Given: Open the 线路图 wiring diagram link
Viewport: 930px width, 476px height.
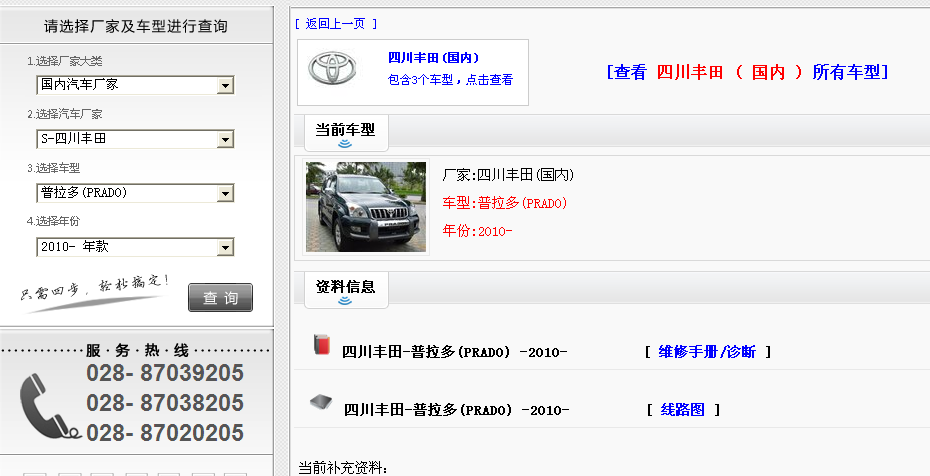Looking at the screenshot, I should pyautogui.click(x=682, y=410).
